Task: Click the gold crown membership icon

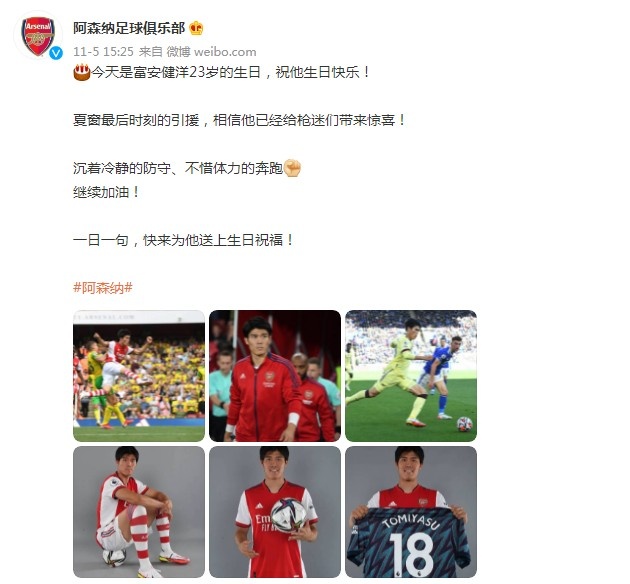Action: 196,28
